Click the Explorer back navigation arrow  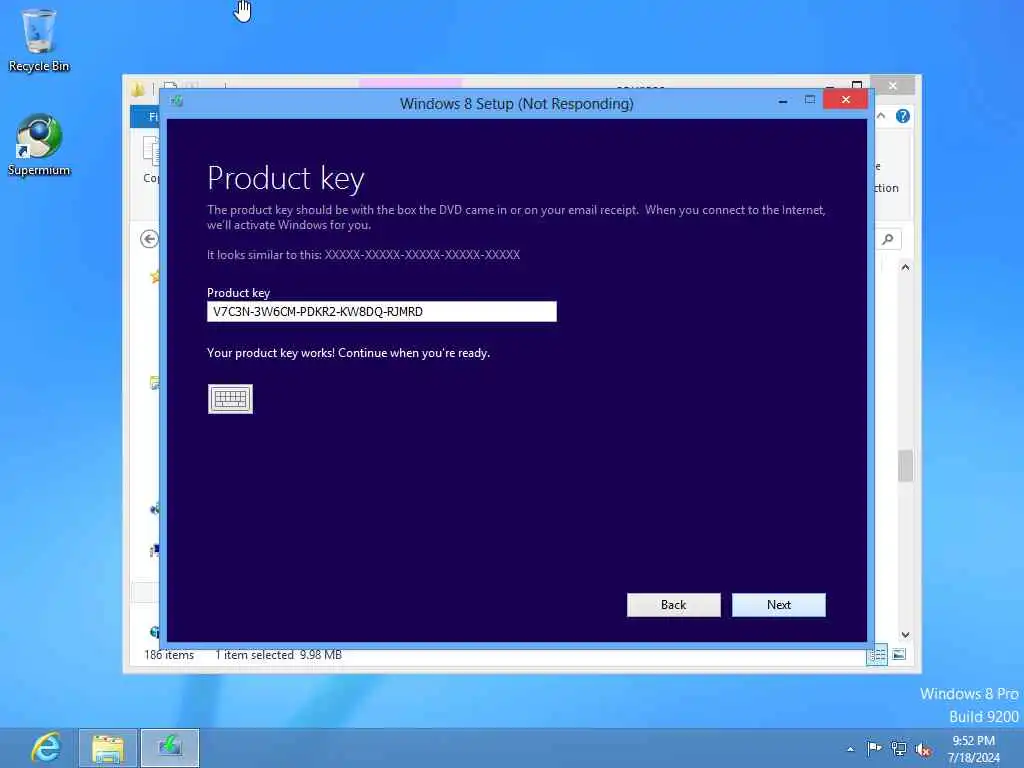150,239
